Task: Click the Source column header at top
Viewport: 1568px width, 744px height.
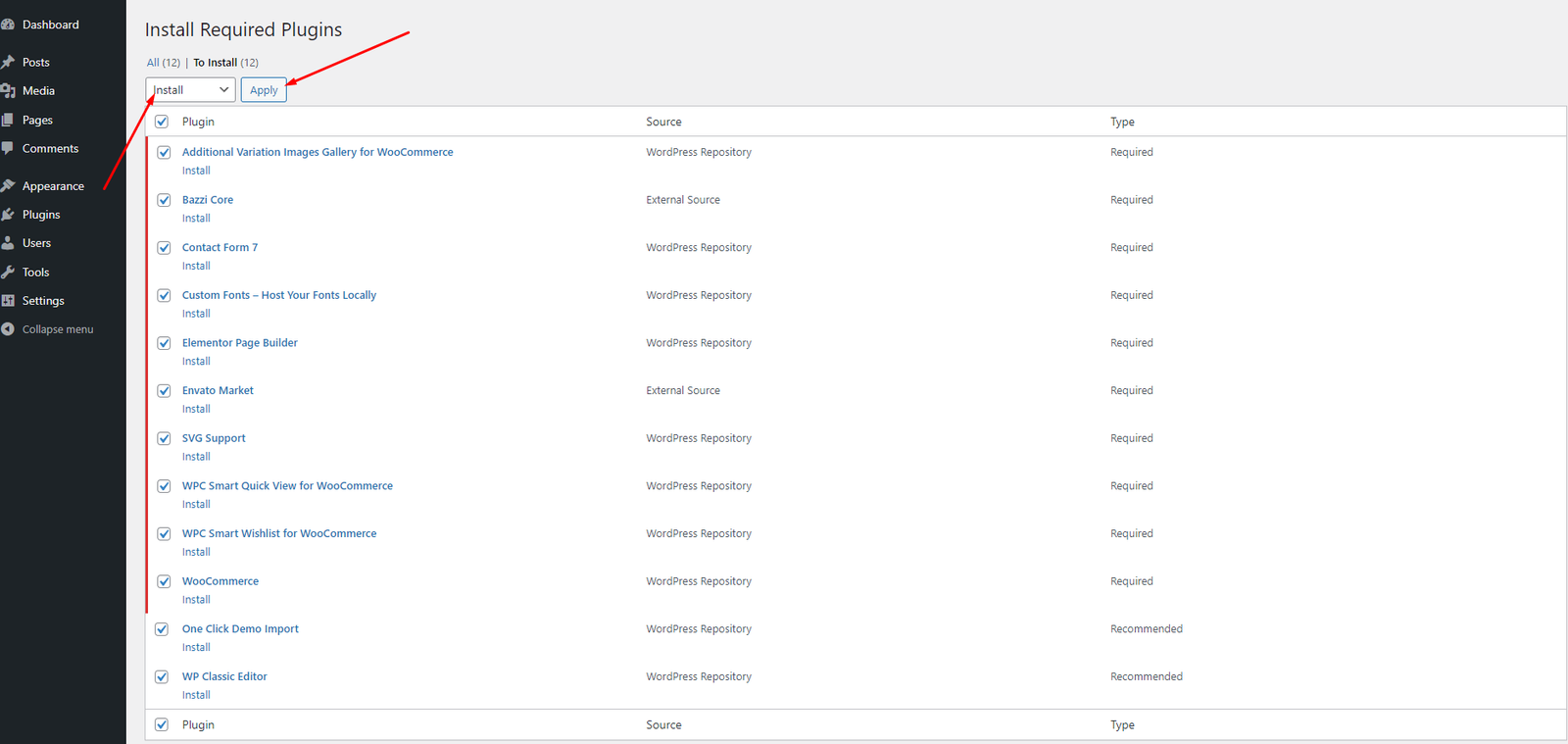Action: pyautogui.click(x=663, y=122)
